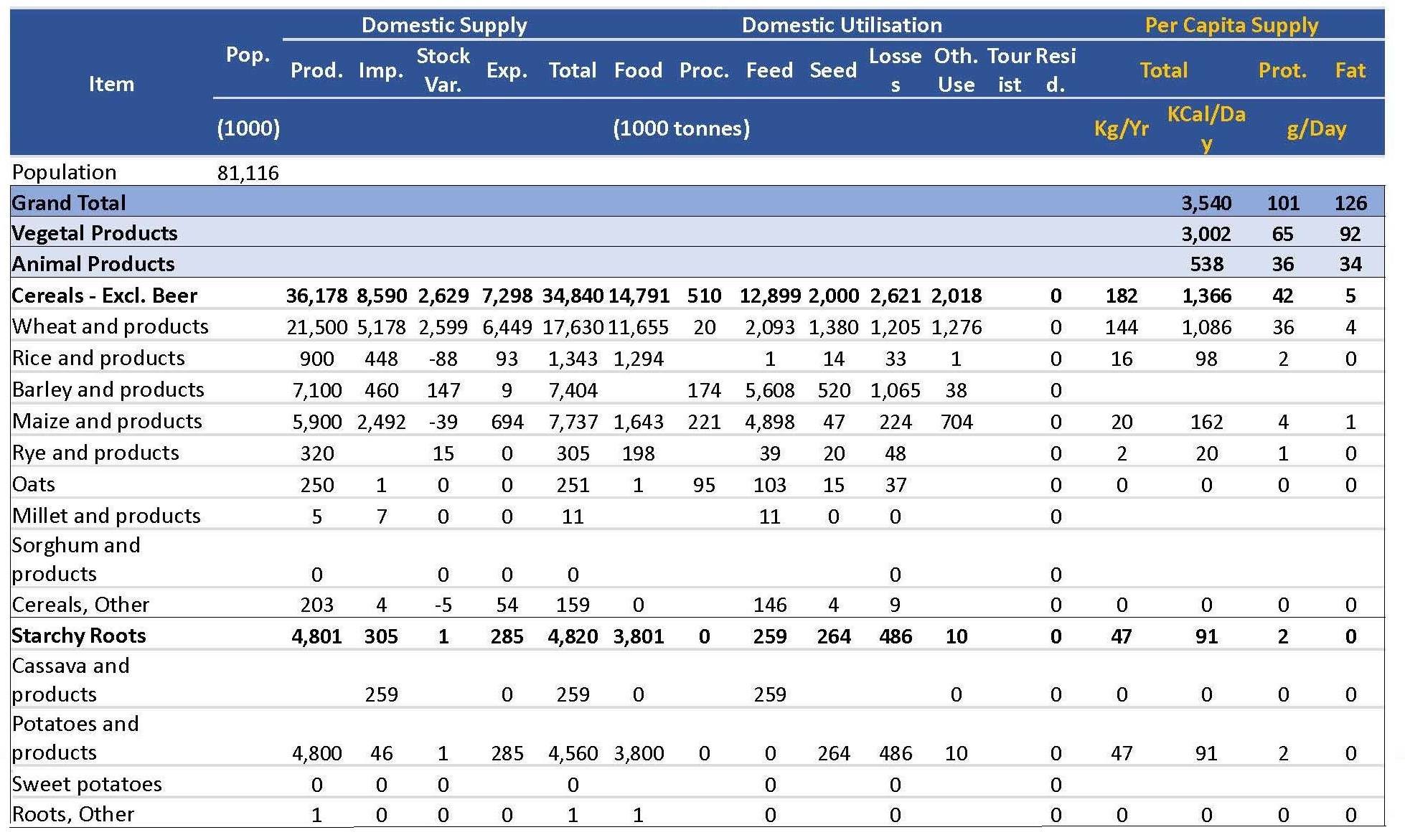Select the Millet and products label
1405x840 pixels.
pyautogui.click(x=106, y=516)
